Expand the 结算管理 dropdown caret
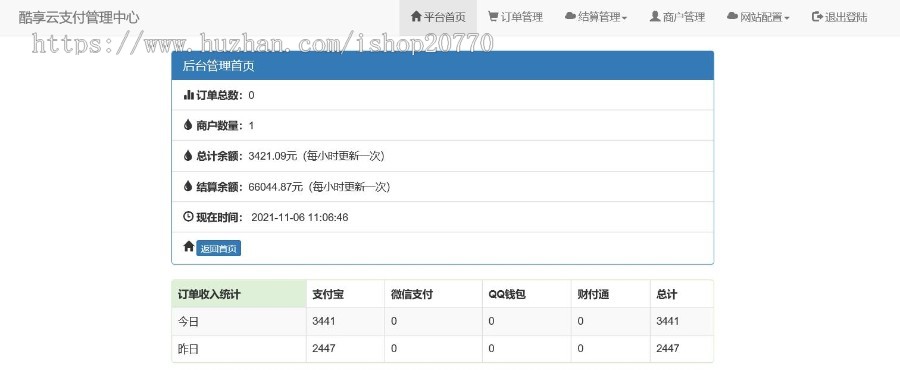 coord(624,18)
